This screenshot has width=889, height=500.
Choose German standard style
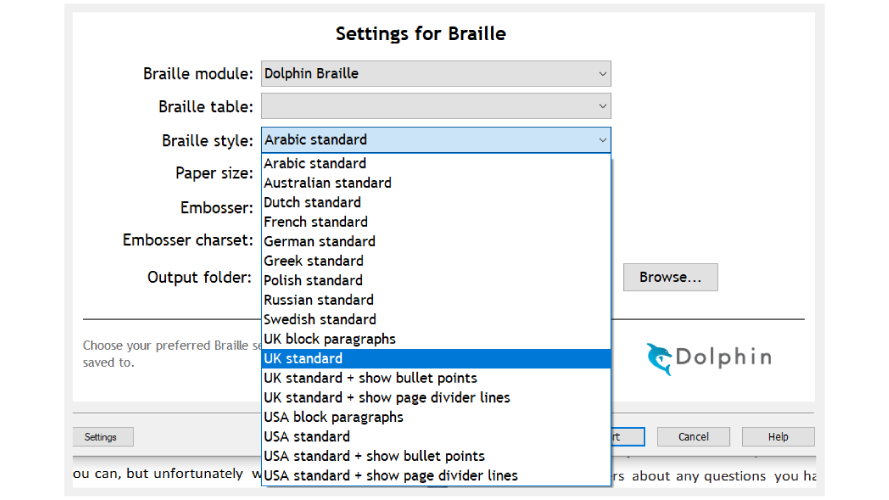click(319, 241)
